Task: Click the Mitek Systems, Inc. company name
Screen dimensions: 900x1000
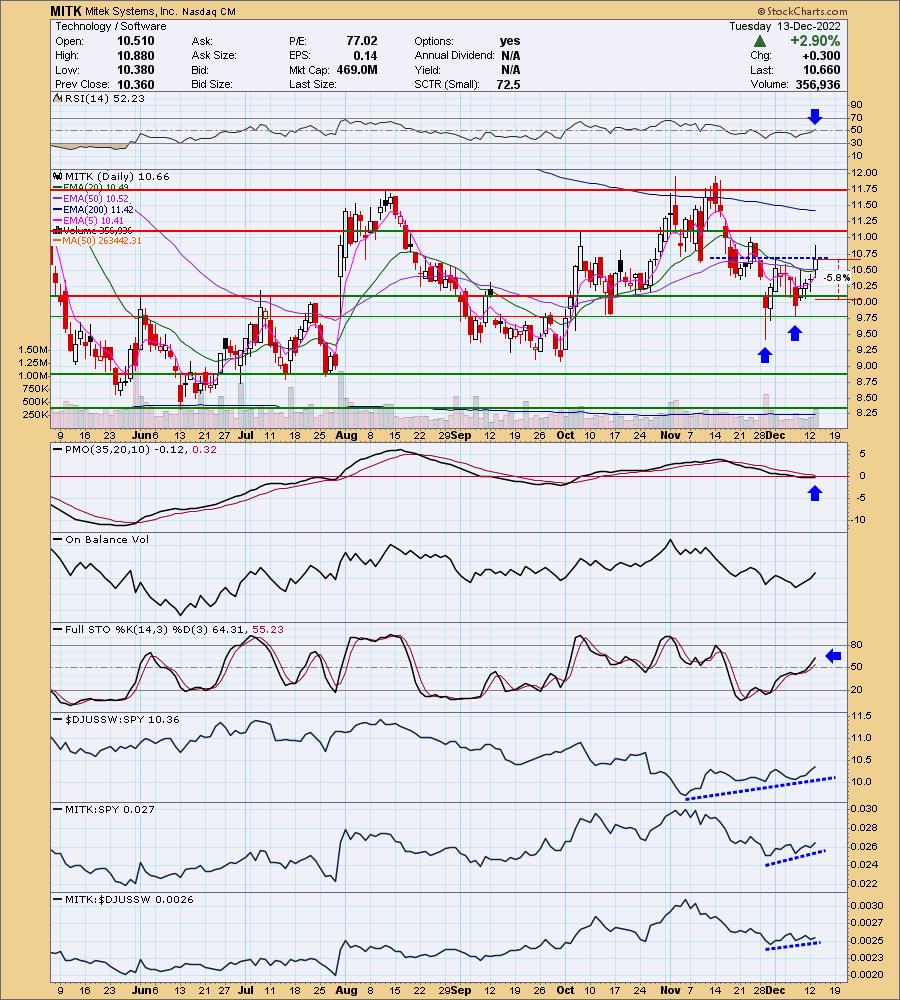Action: (131, 11)
